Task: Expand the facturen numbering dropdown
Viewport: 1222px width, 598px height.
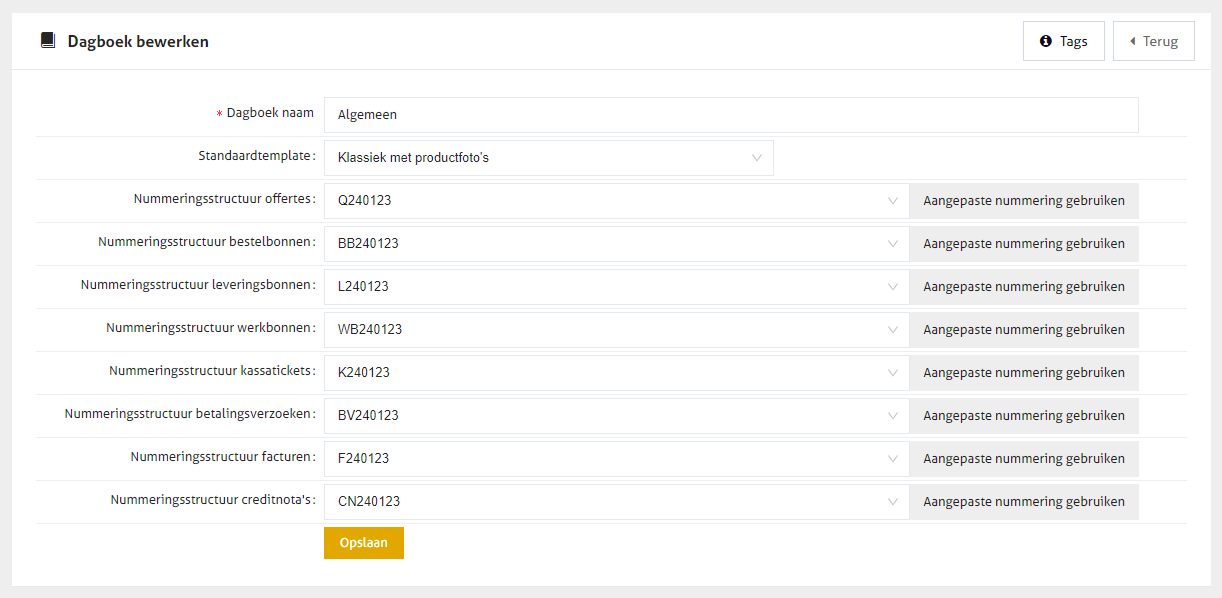Action: (616, 459)
